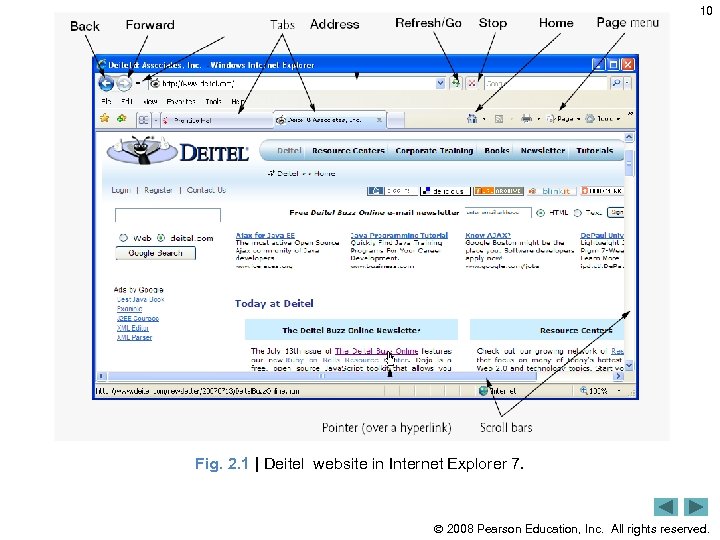The width and height of the screenshot is (720, 540).
Task: Click the Add to Favorites star-plus icon
Action: 122,118
